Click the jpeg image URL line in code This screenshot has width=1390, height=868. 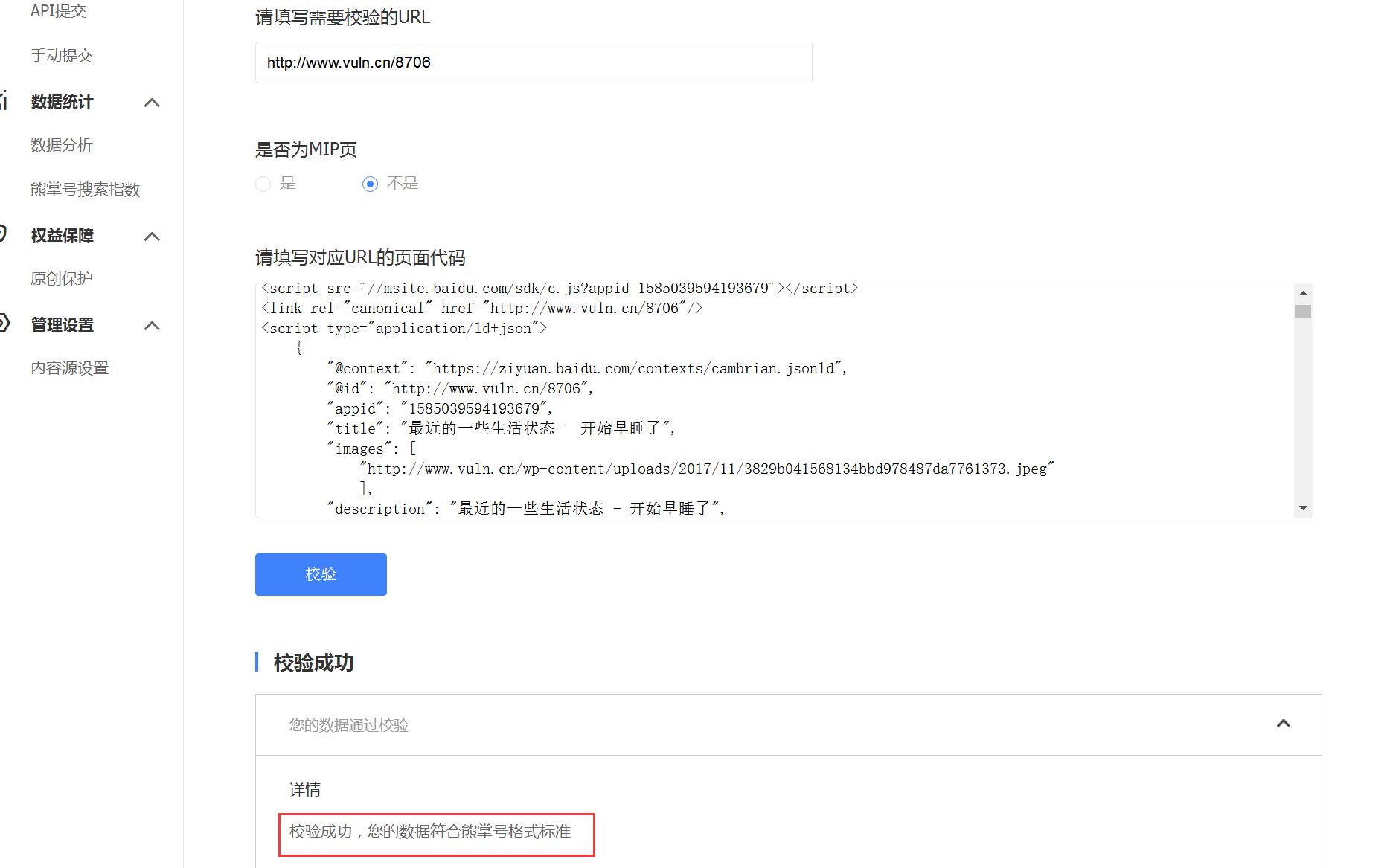(x=707, y=469)
